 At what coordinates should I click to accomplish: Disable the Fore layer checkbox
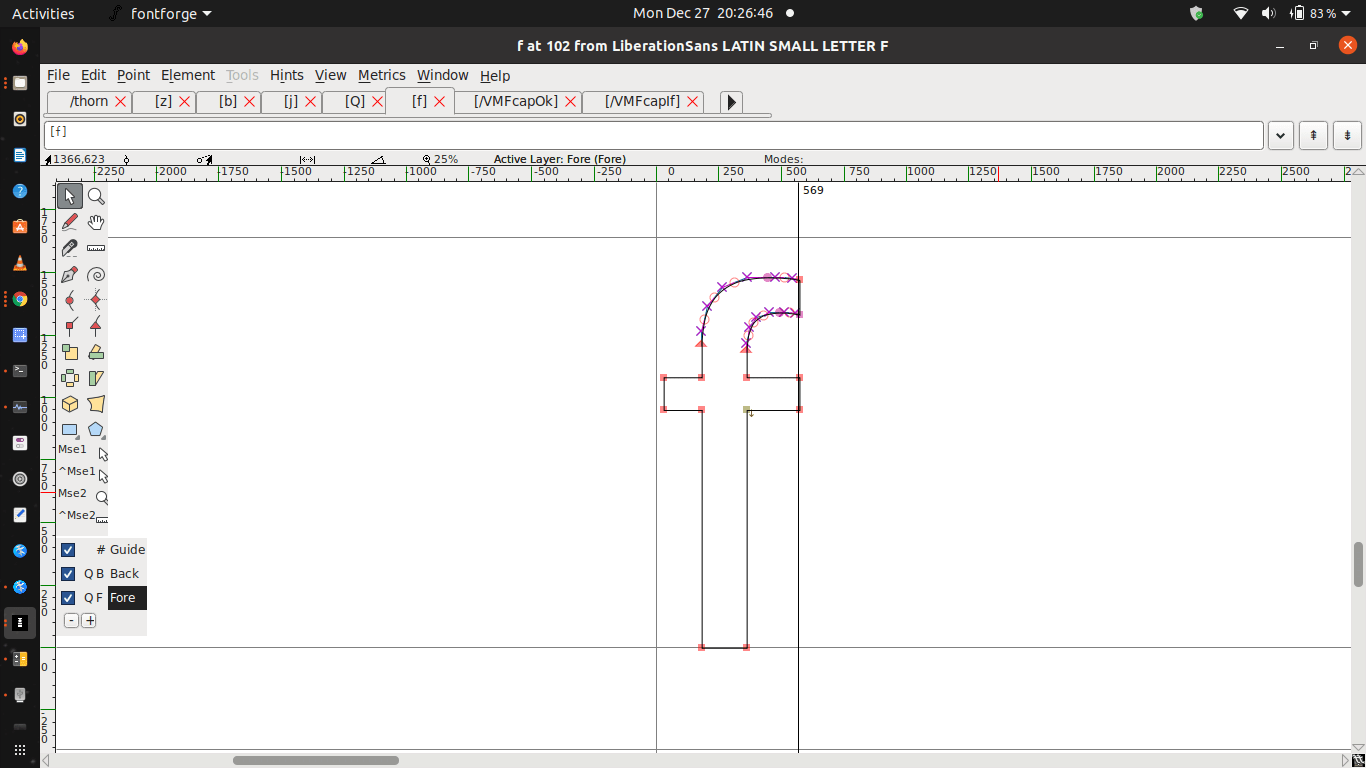point(67,597)
